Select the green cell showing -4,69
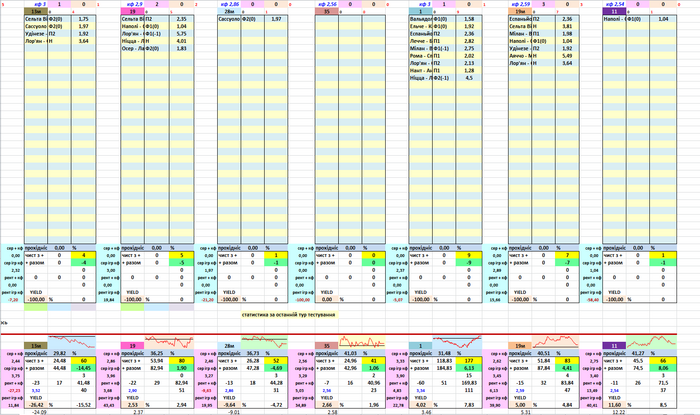Screen dimensions: 700x415 (276, 368)
